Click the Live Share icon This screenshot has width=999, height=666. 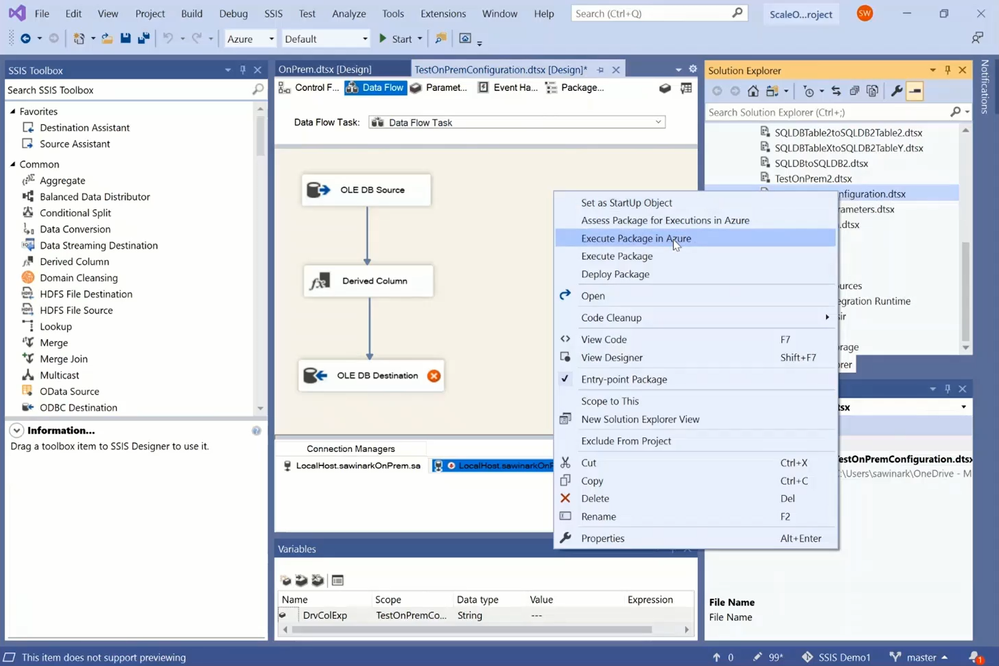click(x=977, y=38)
